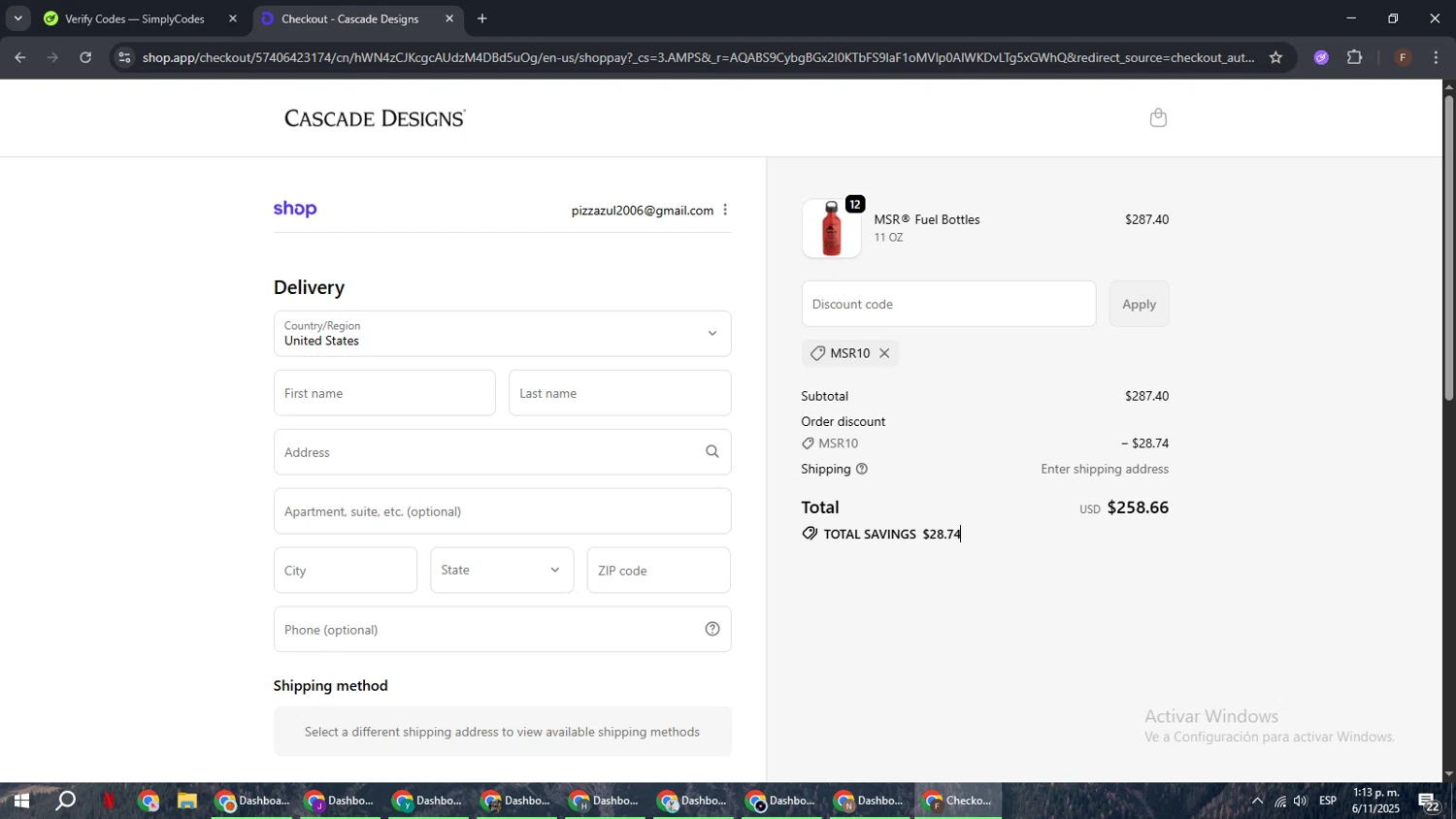Expand the Country/Region dropdown

point(502,334)
